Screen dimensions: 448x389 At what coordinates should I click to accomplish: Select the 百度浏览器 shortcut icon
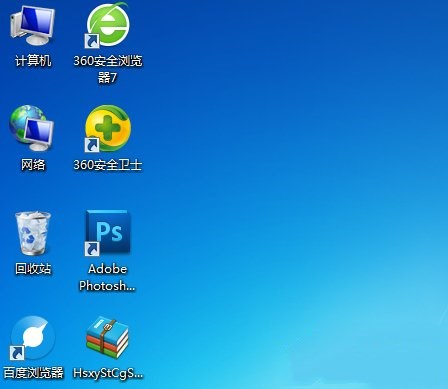32,339
